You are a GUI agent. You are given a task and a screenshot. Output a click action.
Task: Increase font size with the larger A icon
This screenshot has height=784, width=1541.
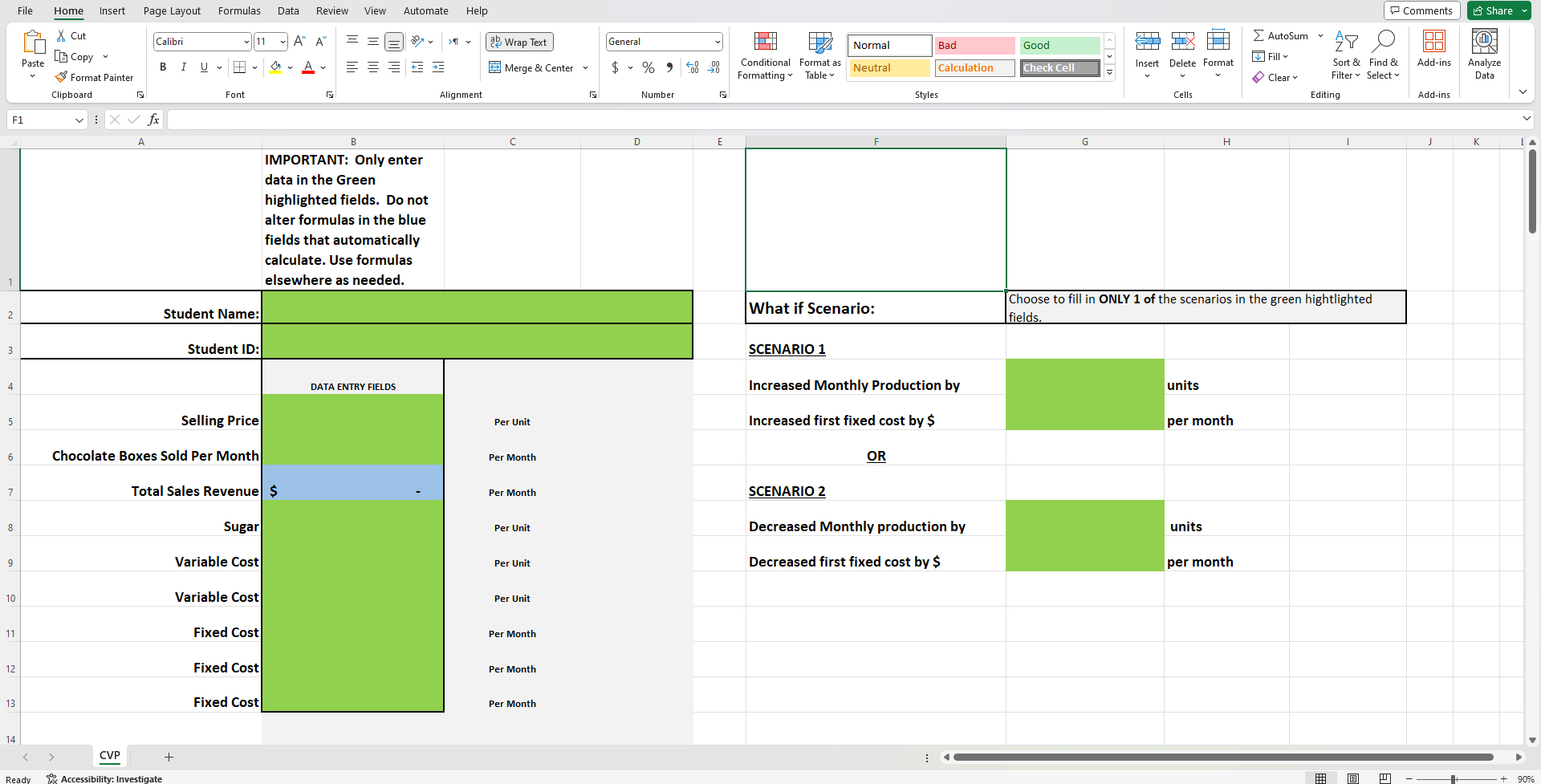click(x=299, y=42)
